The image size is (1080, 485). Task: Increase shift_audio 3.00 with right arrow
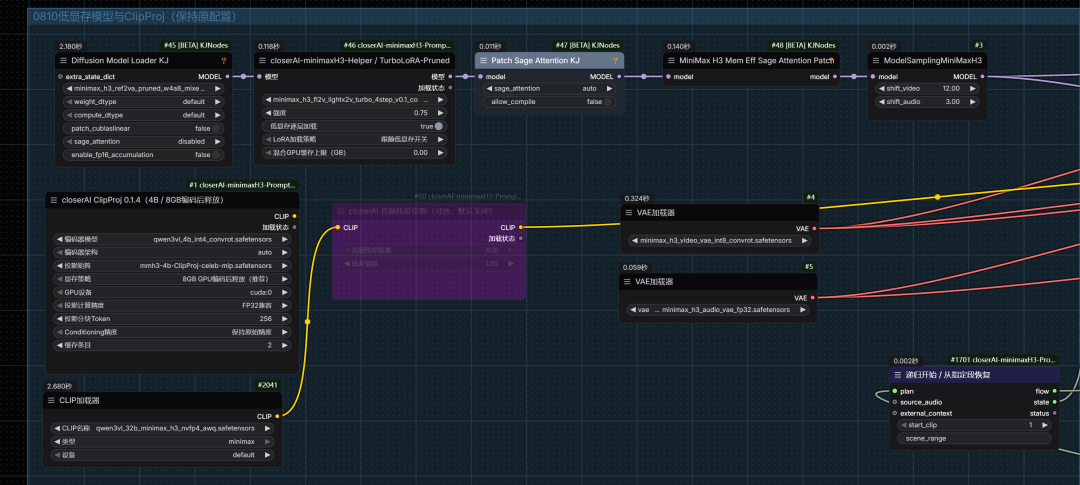(974, 102)
